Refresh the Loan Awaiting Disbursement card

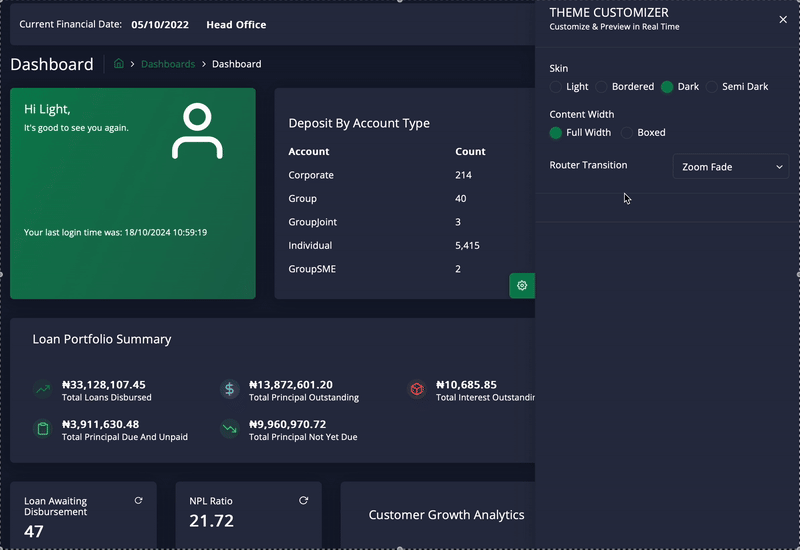138,500
